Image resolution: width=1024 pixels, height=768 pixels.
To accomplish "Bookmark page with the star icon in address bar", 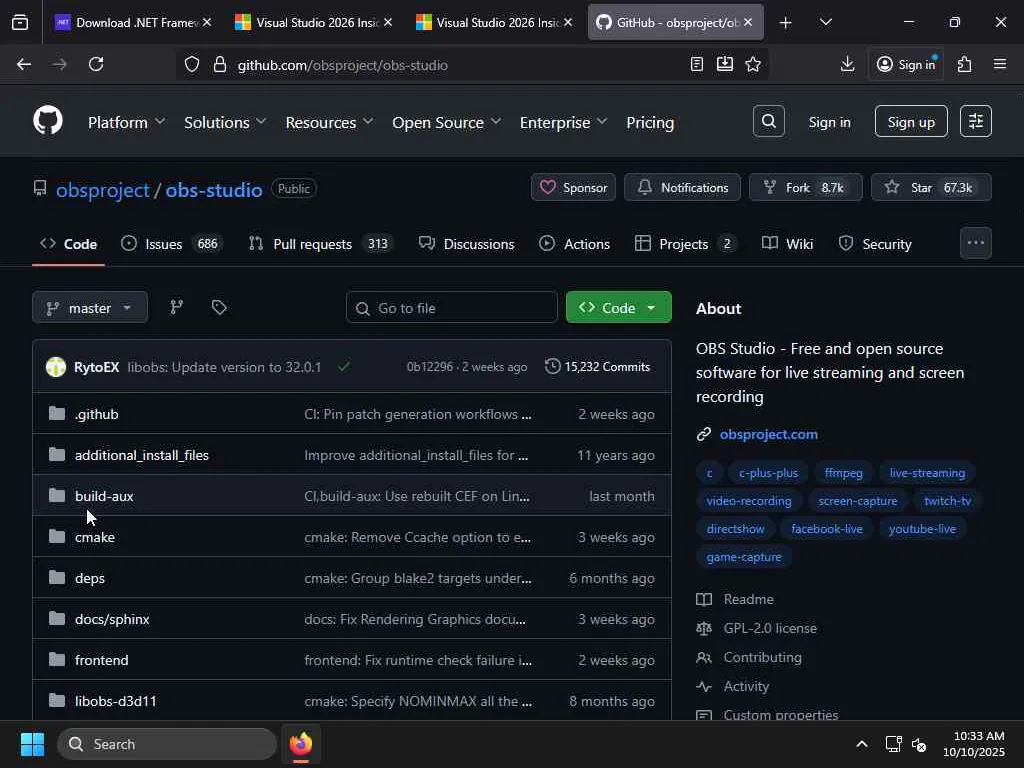I will [753, 64].
